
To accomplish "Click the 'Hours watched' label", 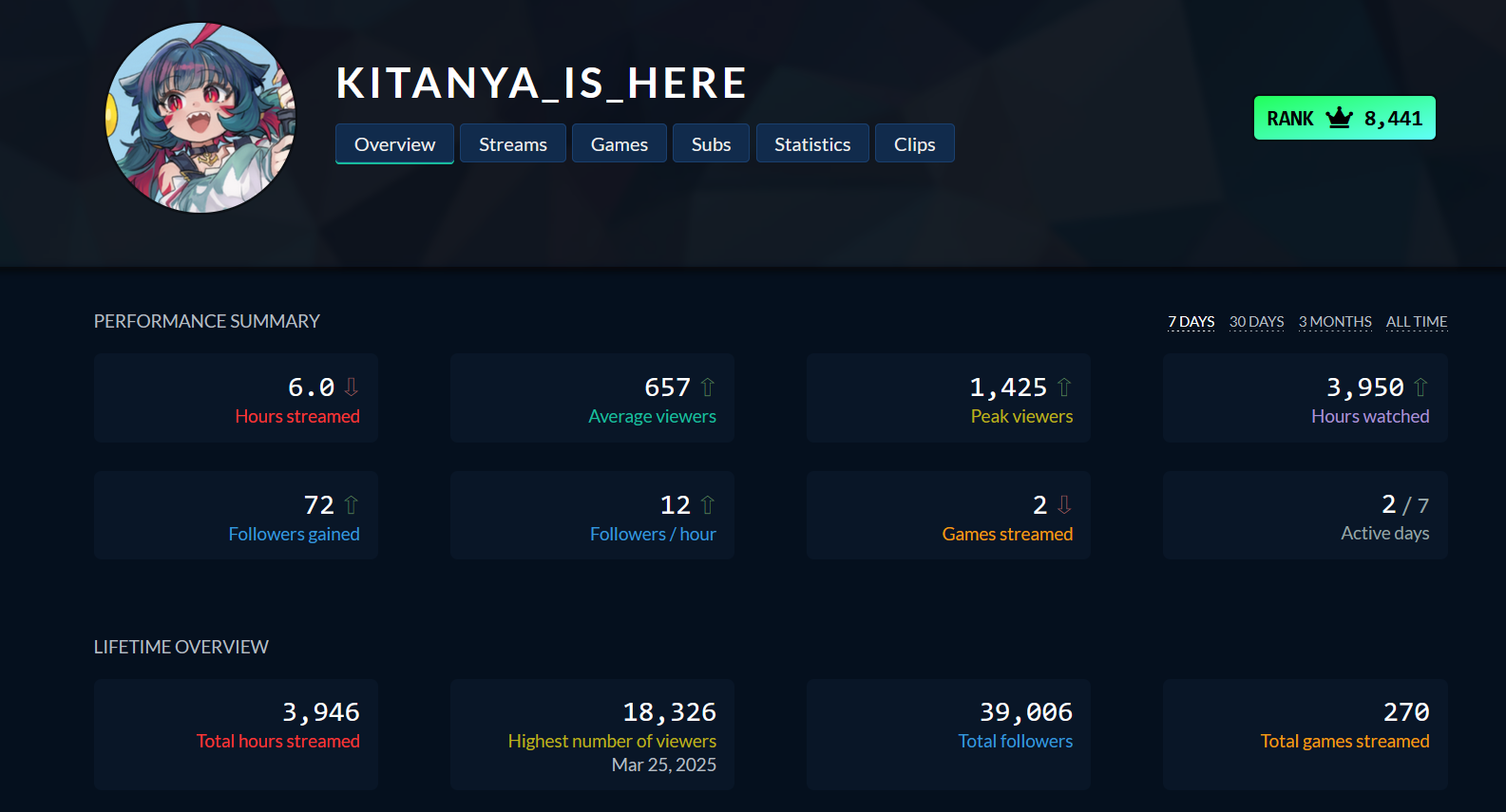I will point(1370,416).
